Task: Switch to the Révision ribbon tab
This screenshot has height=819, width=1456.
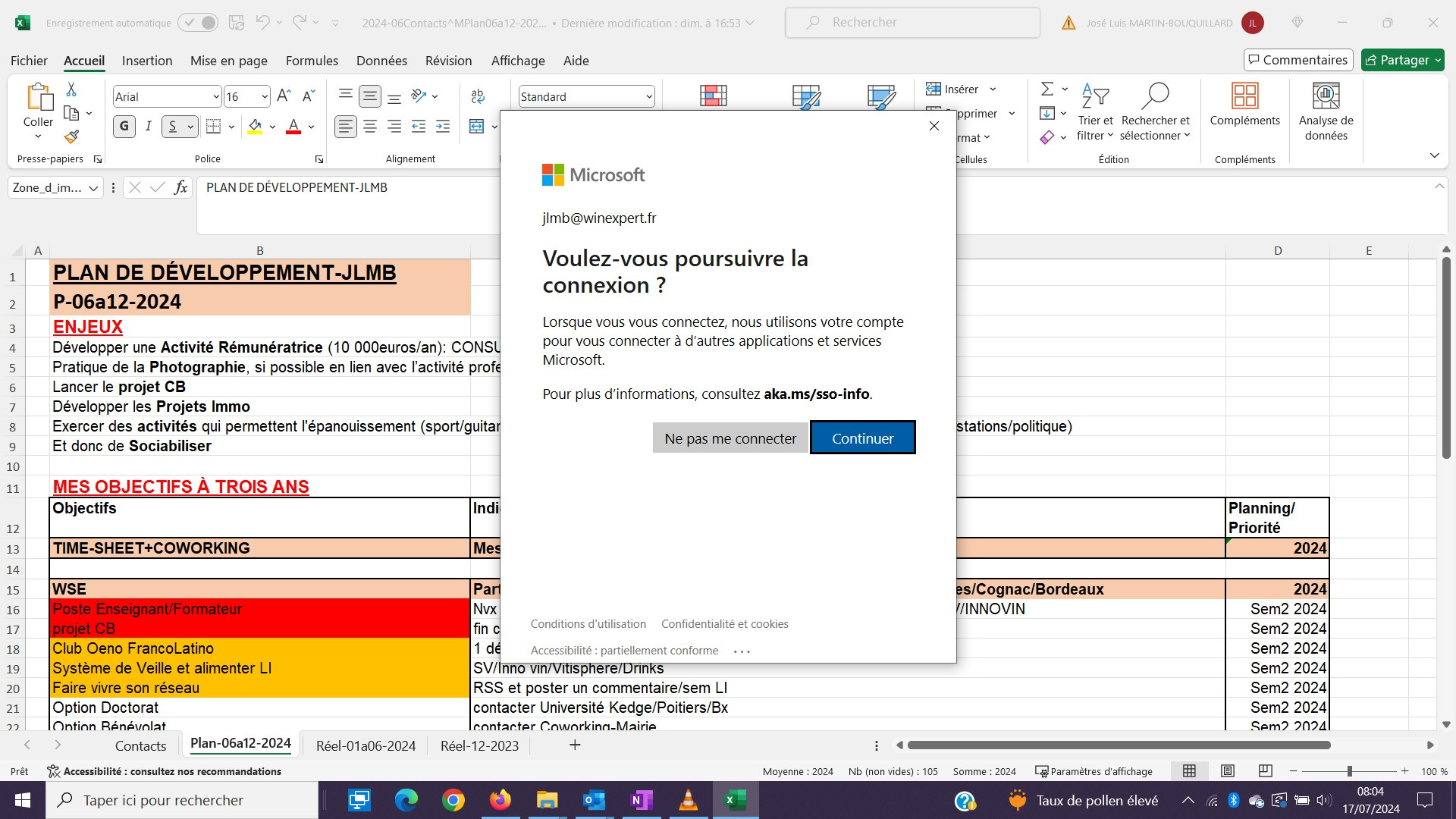Action: point(448,61)
